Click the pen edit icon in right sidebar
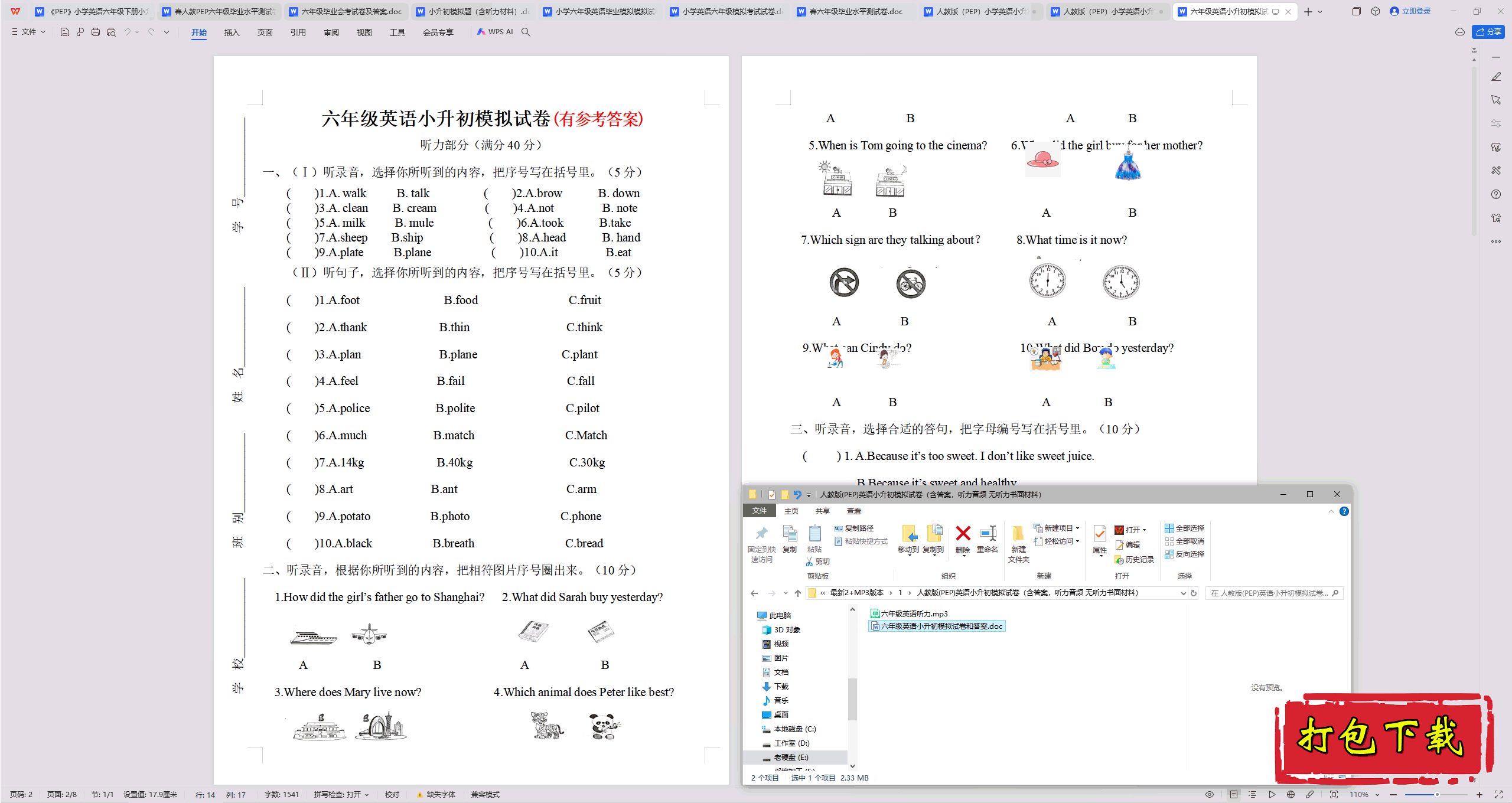 [x=1496, y=76]
